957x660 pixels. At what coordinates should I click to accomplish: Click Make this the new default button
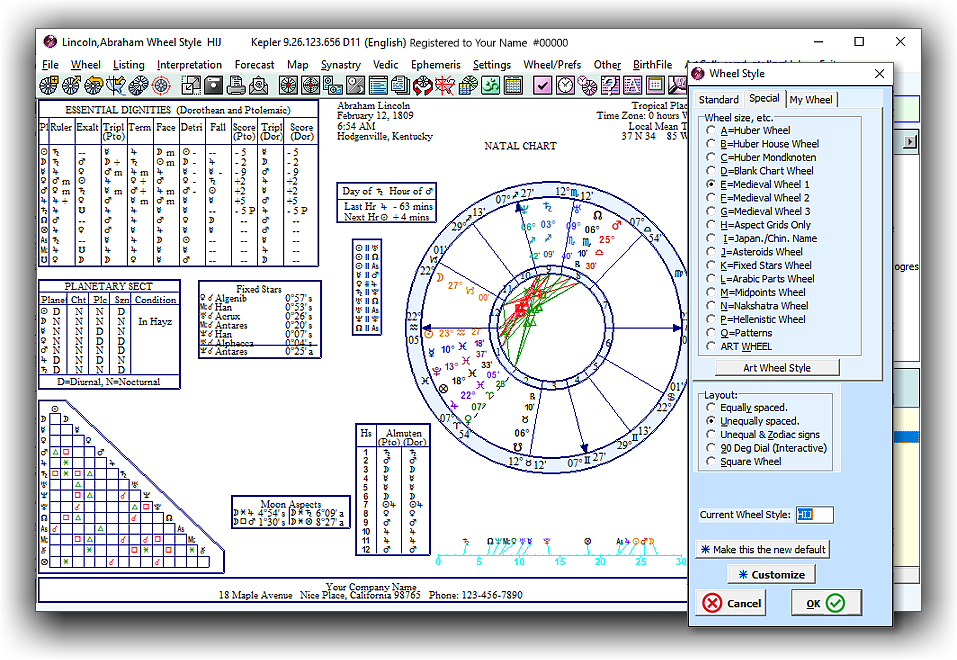click(762, 550)
